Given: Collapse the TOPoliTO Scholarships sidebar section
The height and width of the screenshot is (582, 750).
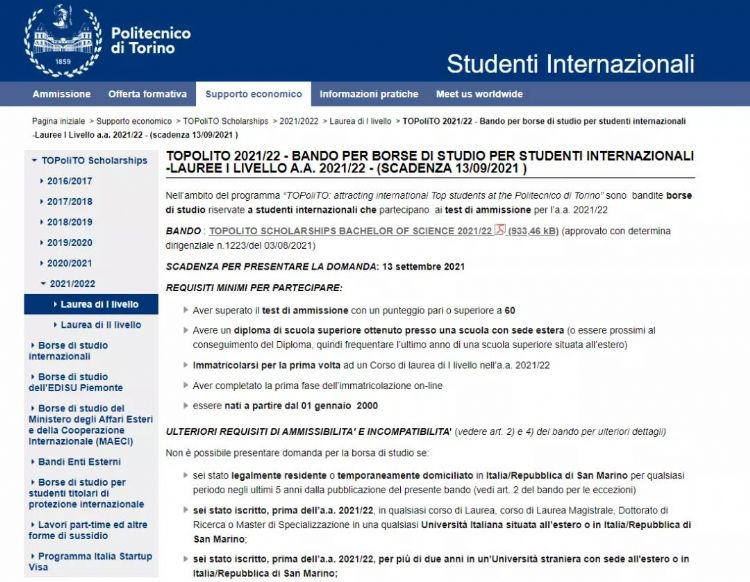Looking at the screenshot, I should point(94,160).
